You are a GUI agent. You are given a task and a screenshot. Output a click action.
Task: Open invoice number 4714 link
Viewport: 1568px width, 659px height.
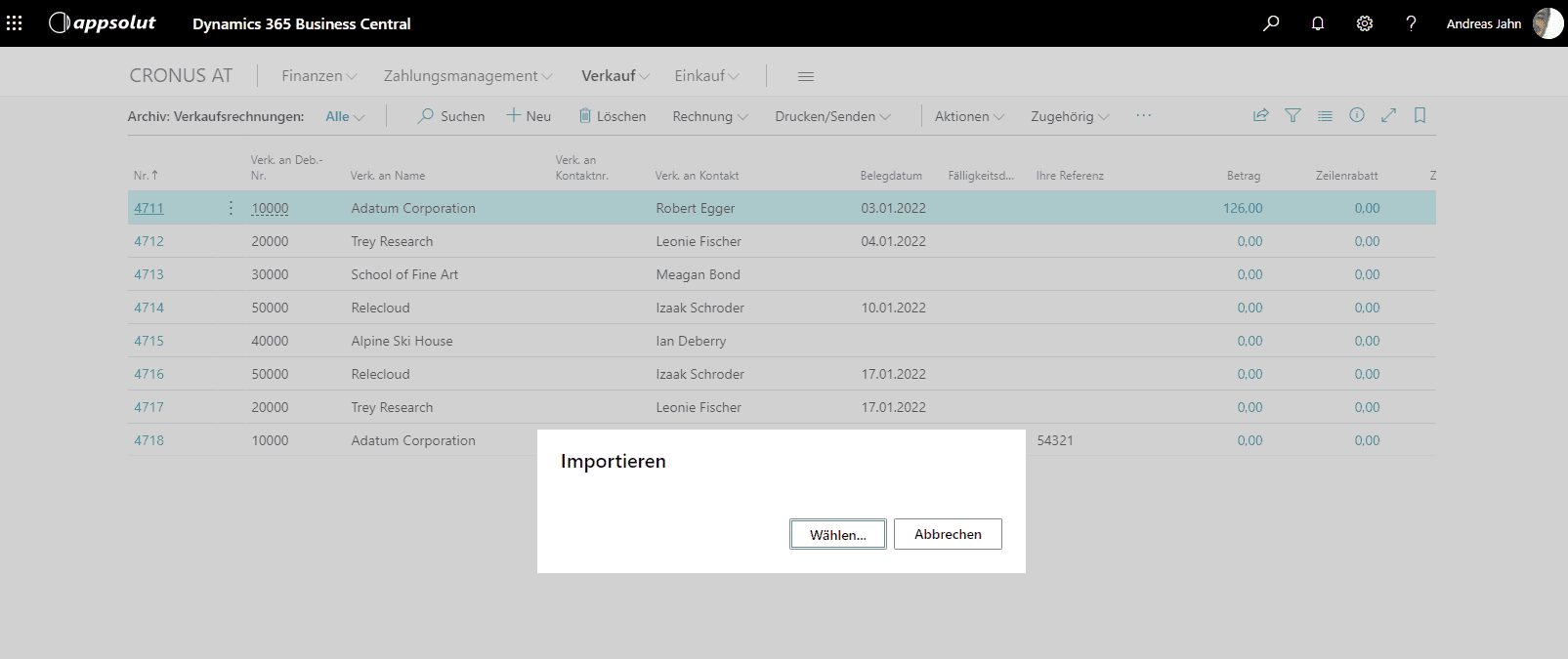coord(148,308)
